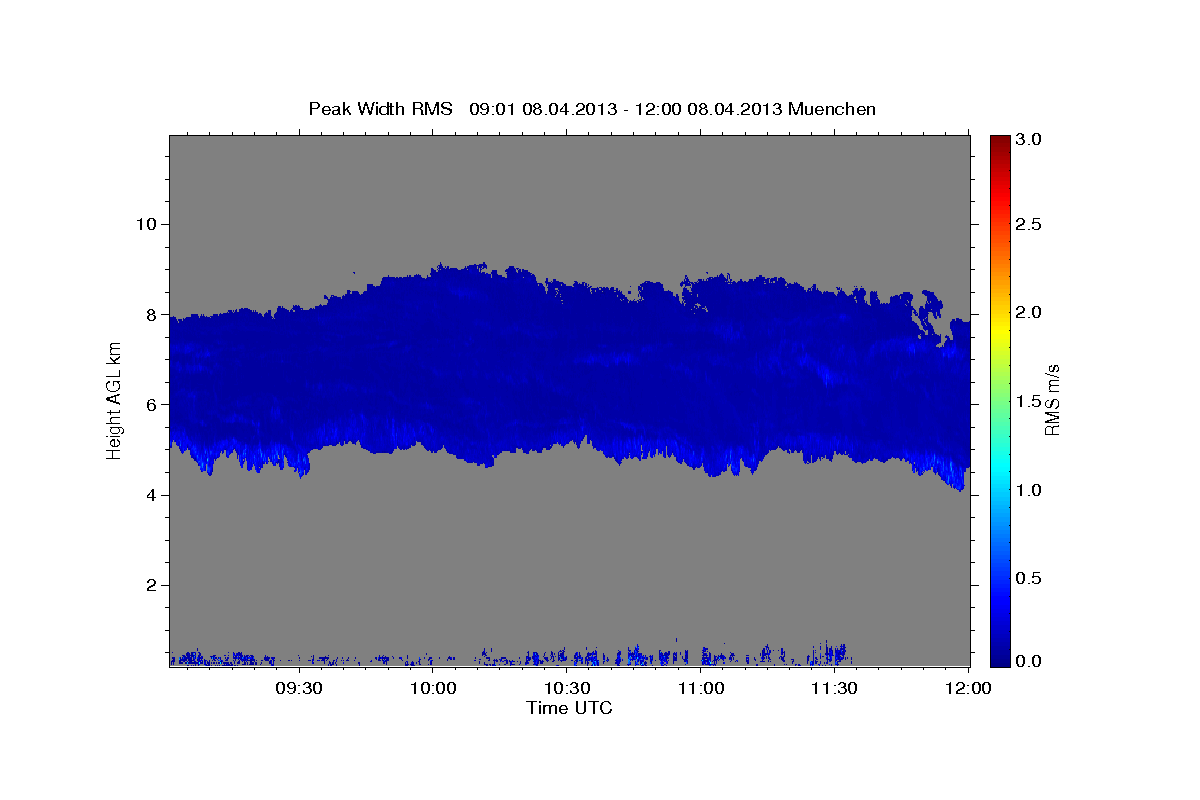Click the 09:30 time tick label
The height and width of the screenshot is (800, 1200).
pyautogui.click(x=300, y=688)
